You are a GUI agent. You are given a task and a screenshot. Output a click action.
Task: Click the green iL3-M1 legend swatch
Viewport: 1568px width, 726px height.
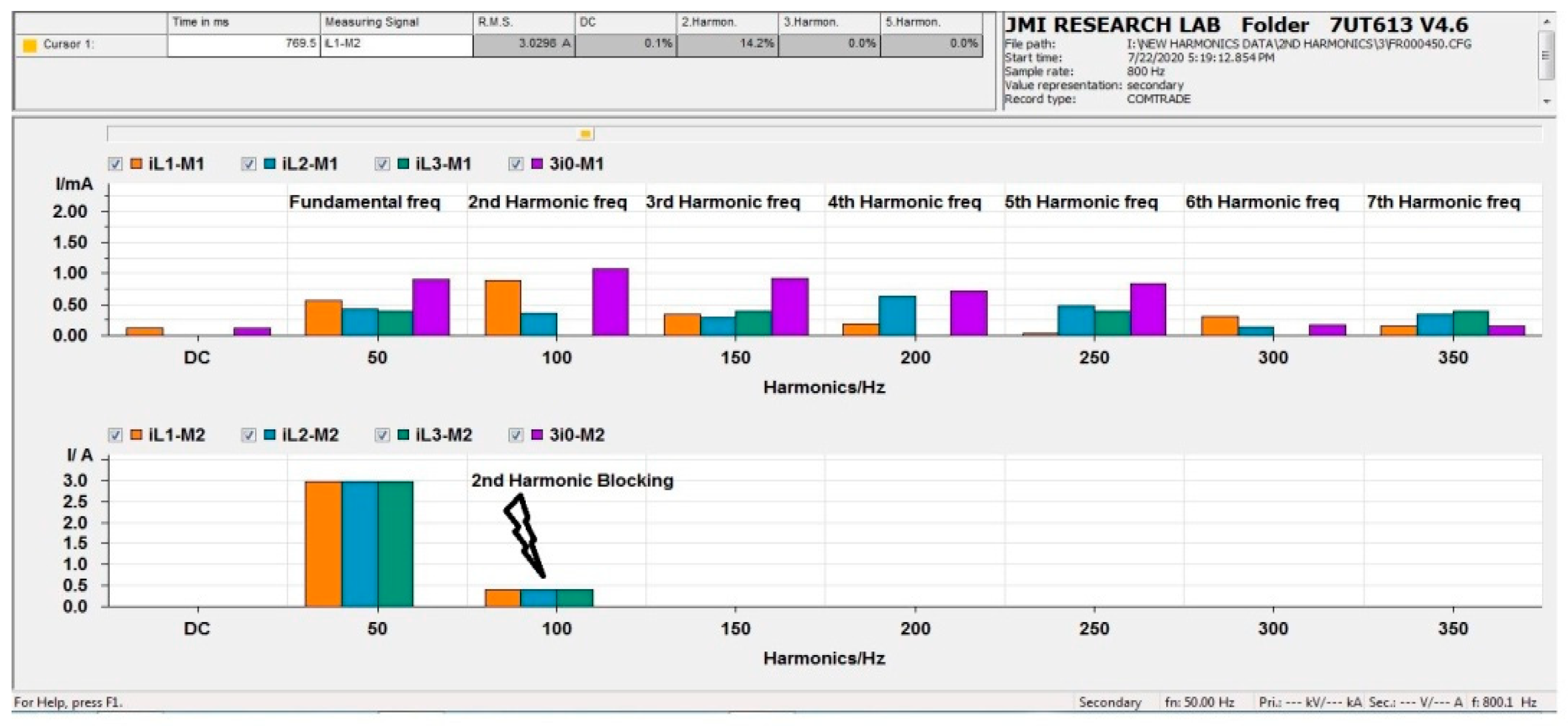403,164
